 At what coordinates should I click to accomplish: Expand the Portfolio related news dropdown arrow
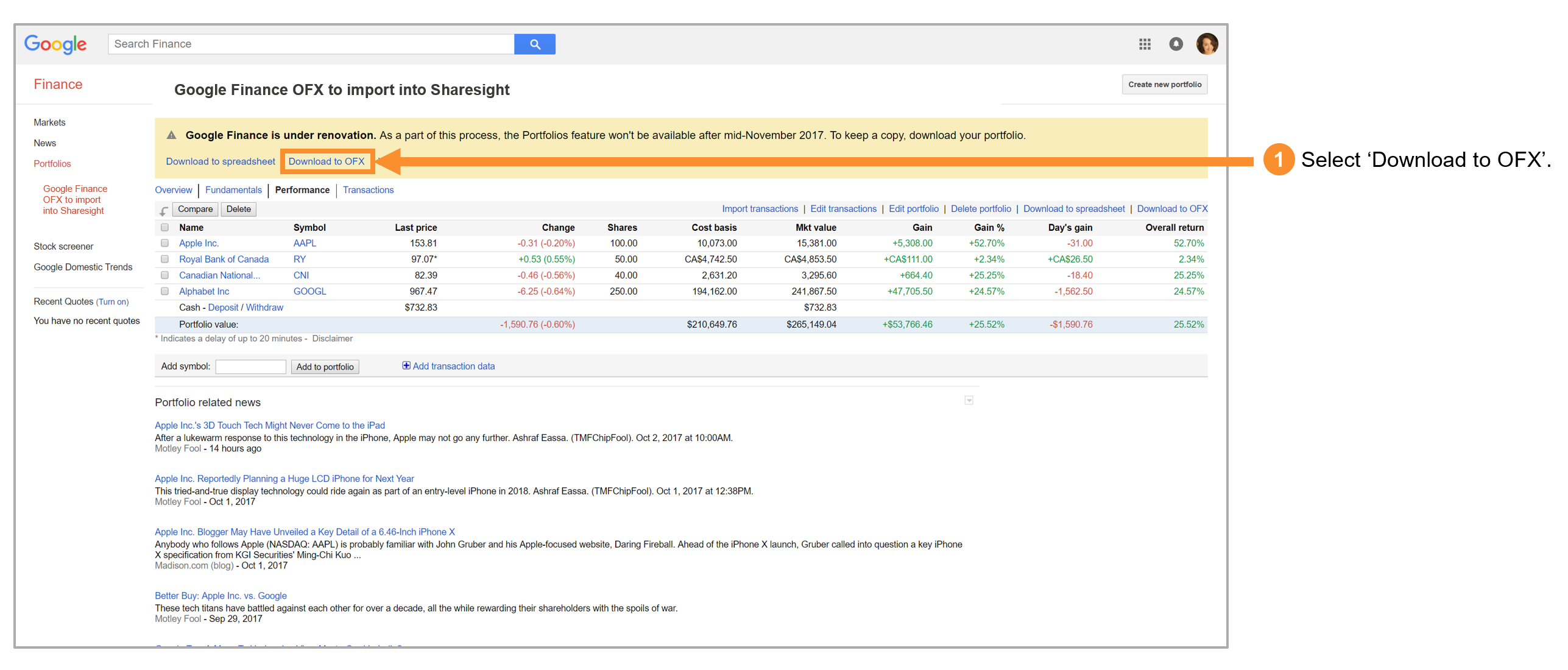(x=969, y=400)
